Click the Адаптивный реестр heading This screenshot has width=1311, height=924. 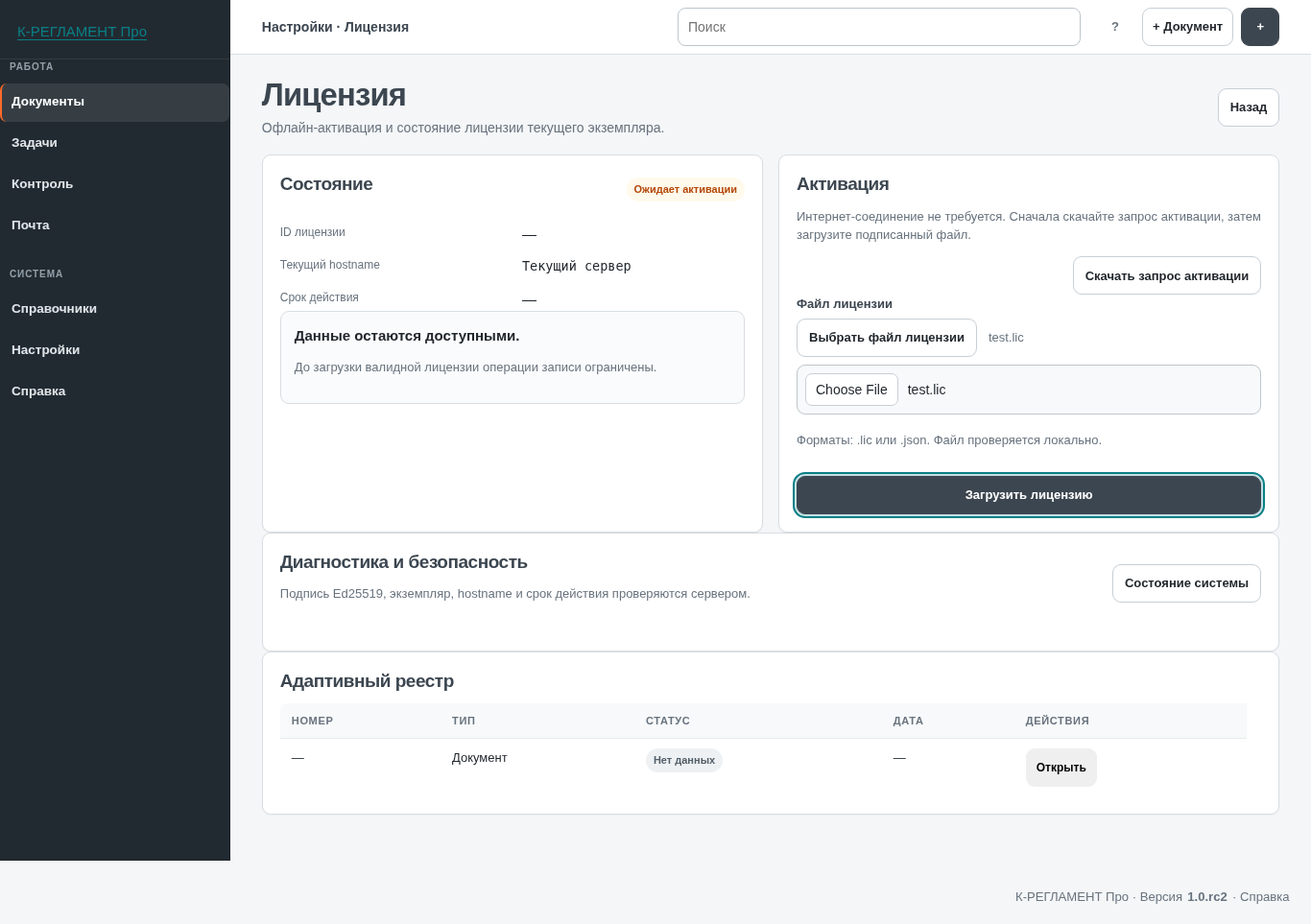367,681
